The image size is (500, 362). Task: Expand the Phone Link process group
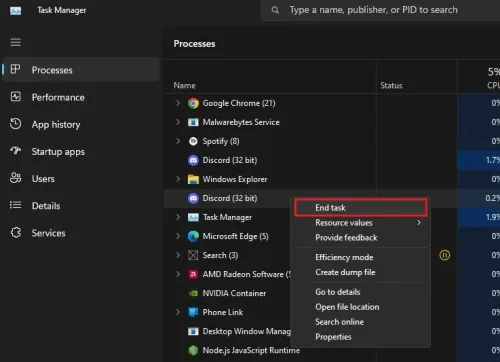pyautogui.click(x=178, y=312)
